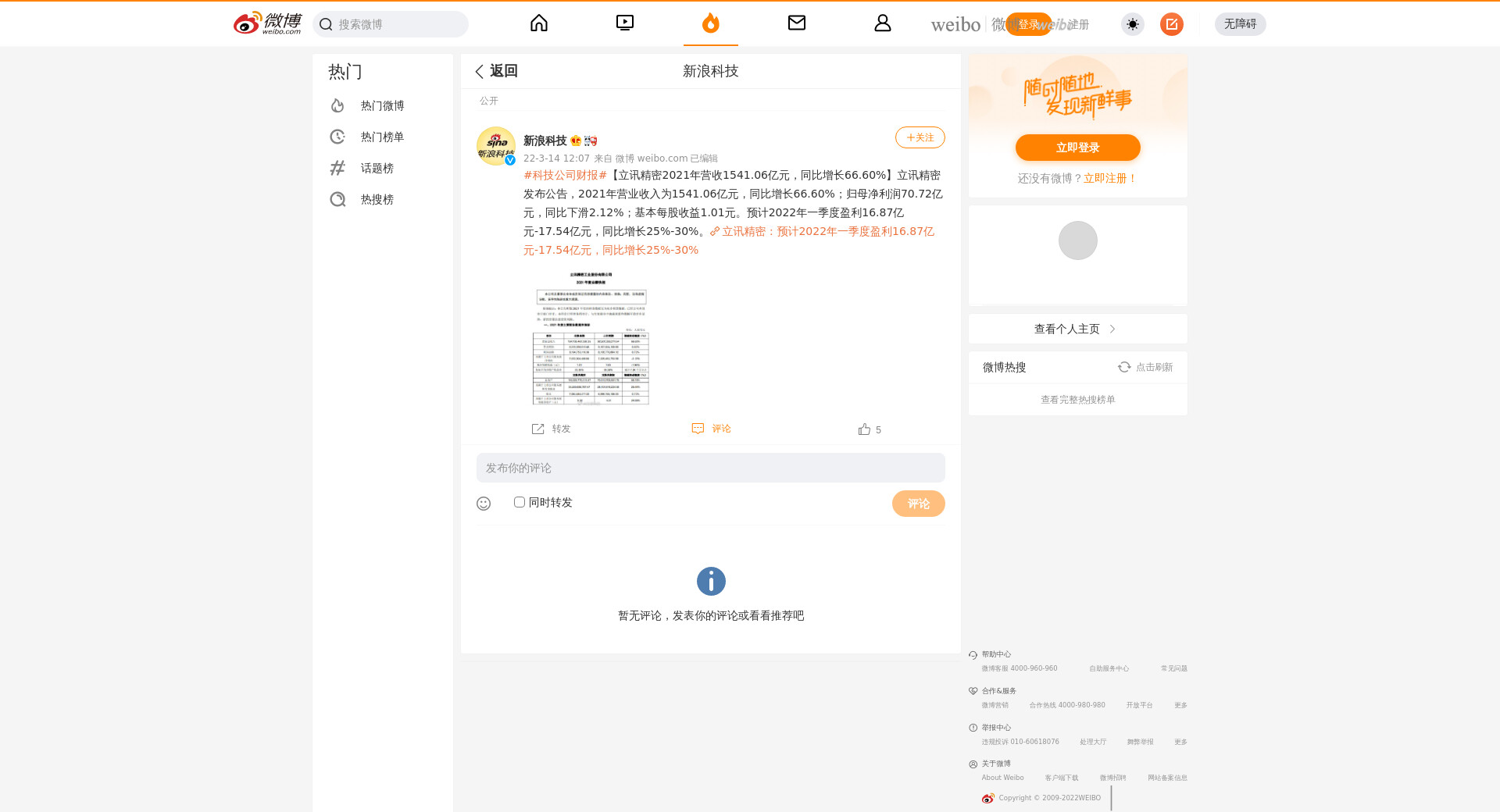The image size is (1500, 812).
Task: Click the 无障碍 accessibility button
Action: coord(1240,24)
